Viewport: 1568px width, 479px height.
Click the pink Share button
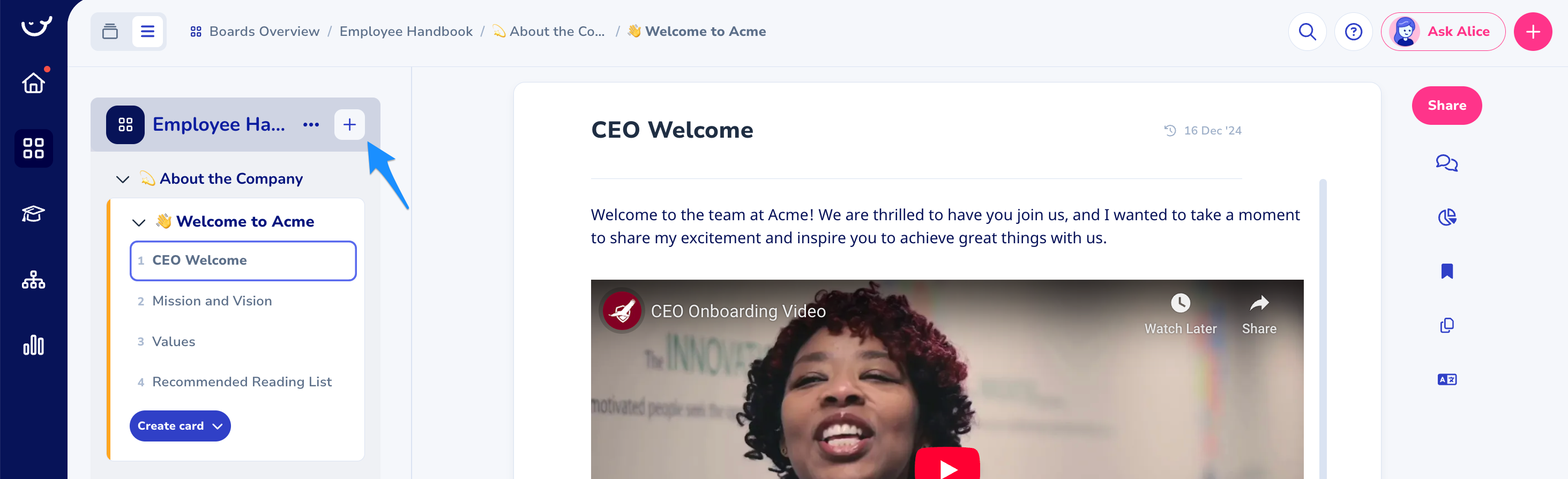(1446, 106)
